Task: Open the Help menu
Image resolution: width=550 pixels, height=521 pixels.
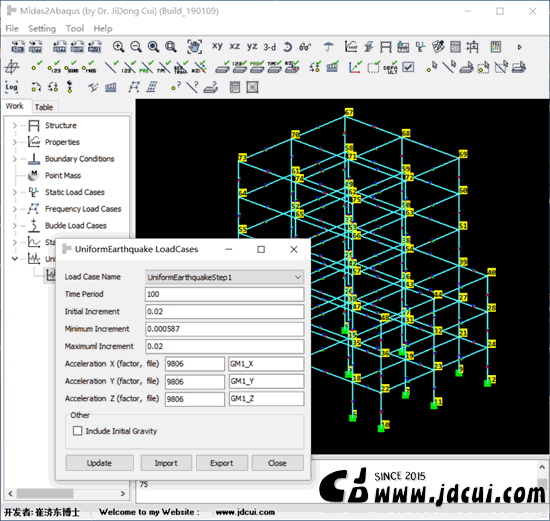Action: point(103,28)
